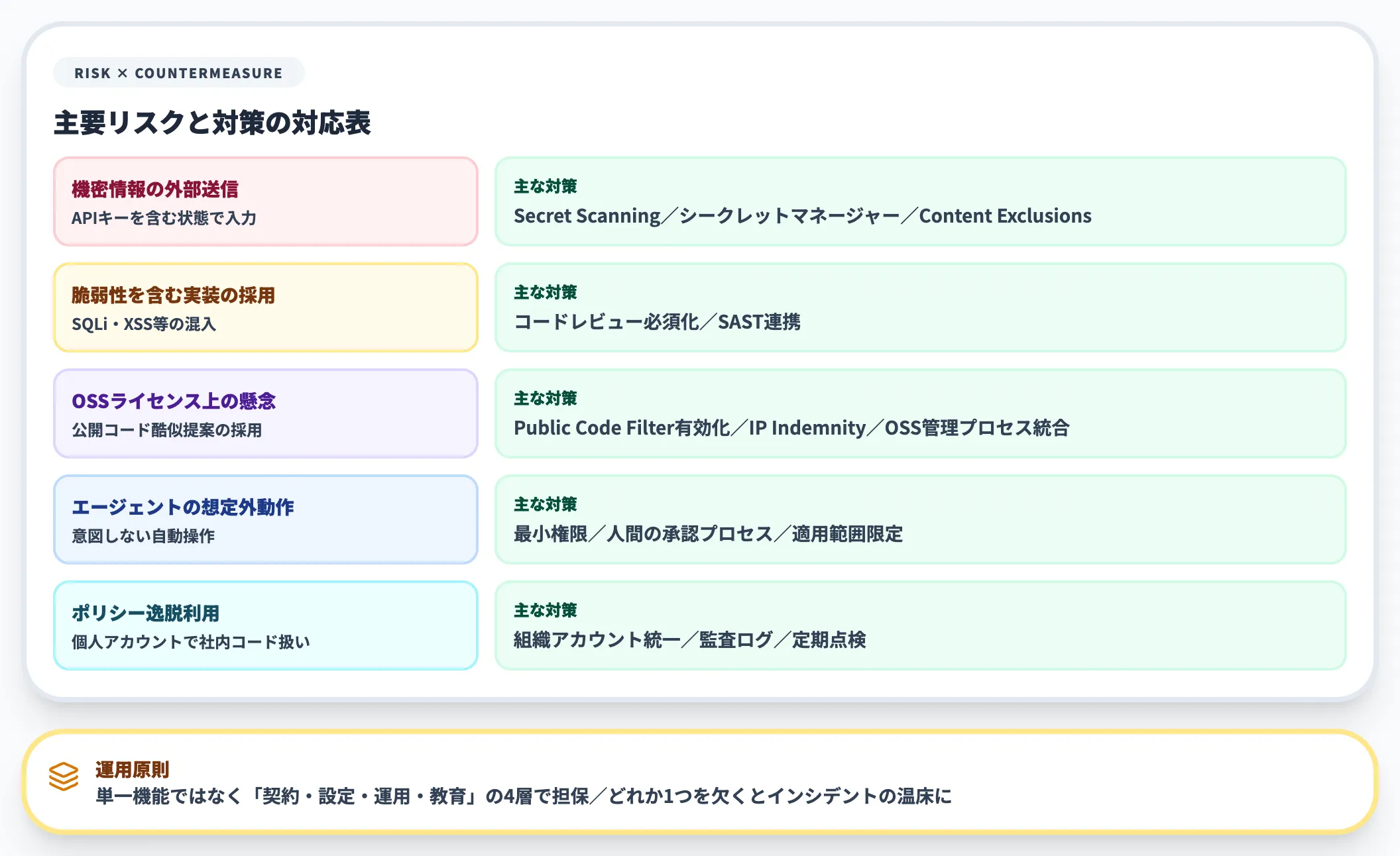Image resolution: width=1400 pixels, height=856 pixels.
Task: Click the RISK × COUNTERMEASURE badge
Action: (x=178, y=73)
